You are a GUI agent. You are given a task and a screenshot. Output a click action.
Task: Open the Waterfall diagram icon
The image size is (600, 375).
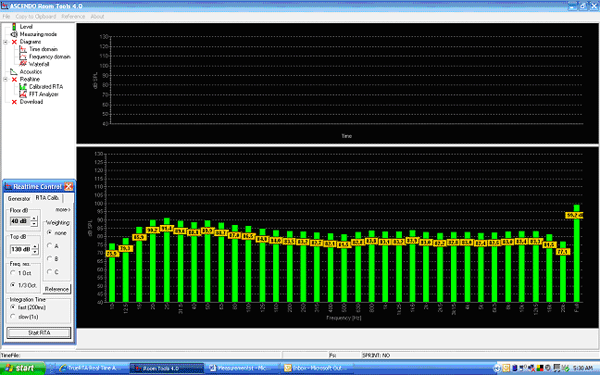pyautogui.click(x=23, y=64)
